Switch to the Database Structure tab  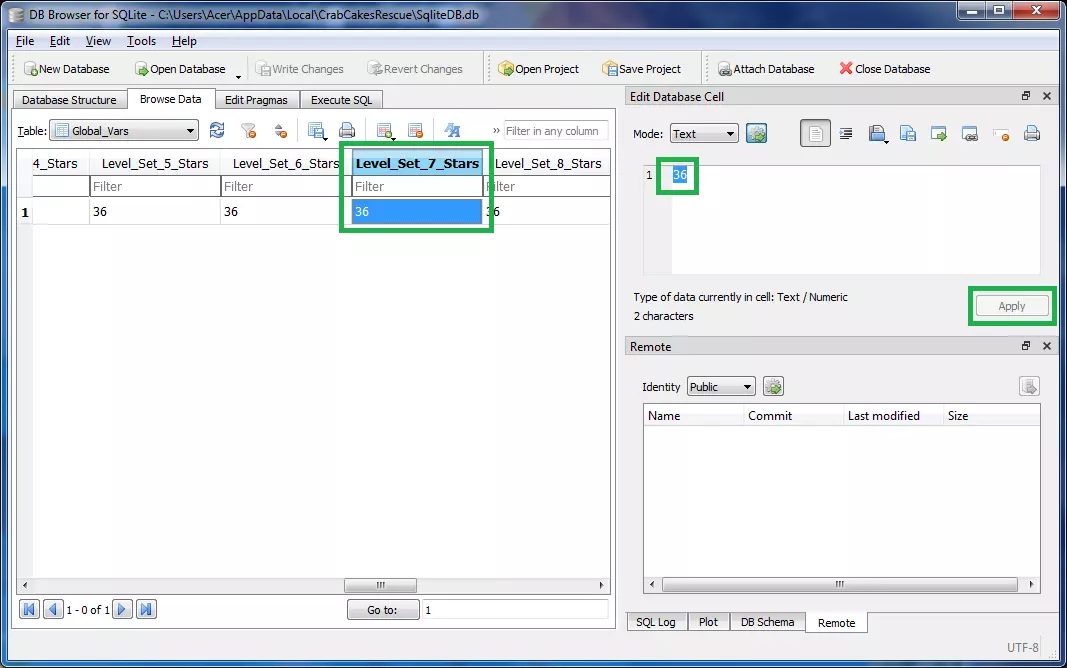click(x=69, y=100)
